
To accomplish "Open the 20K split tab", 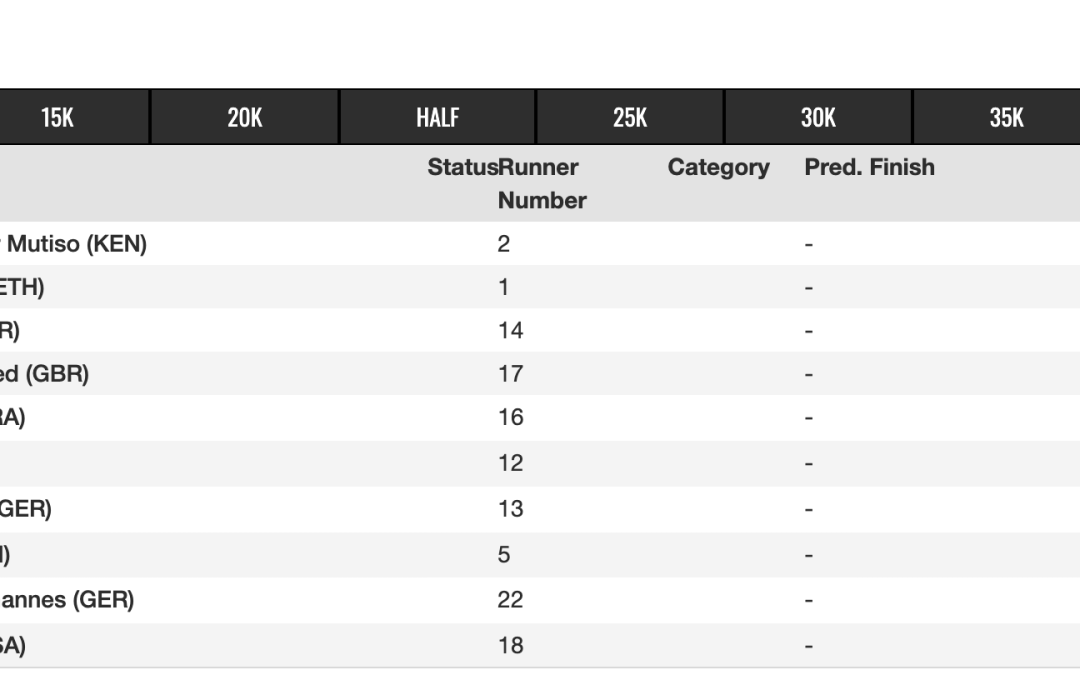I will 244,117.
